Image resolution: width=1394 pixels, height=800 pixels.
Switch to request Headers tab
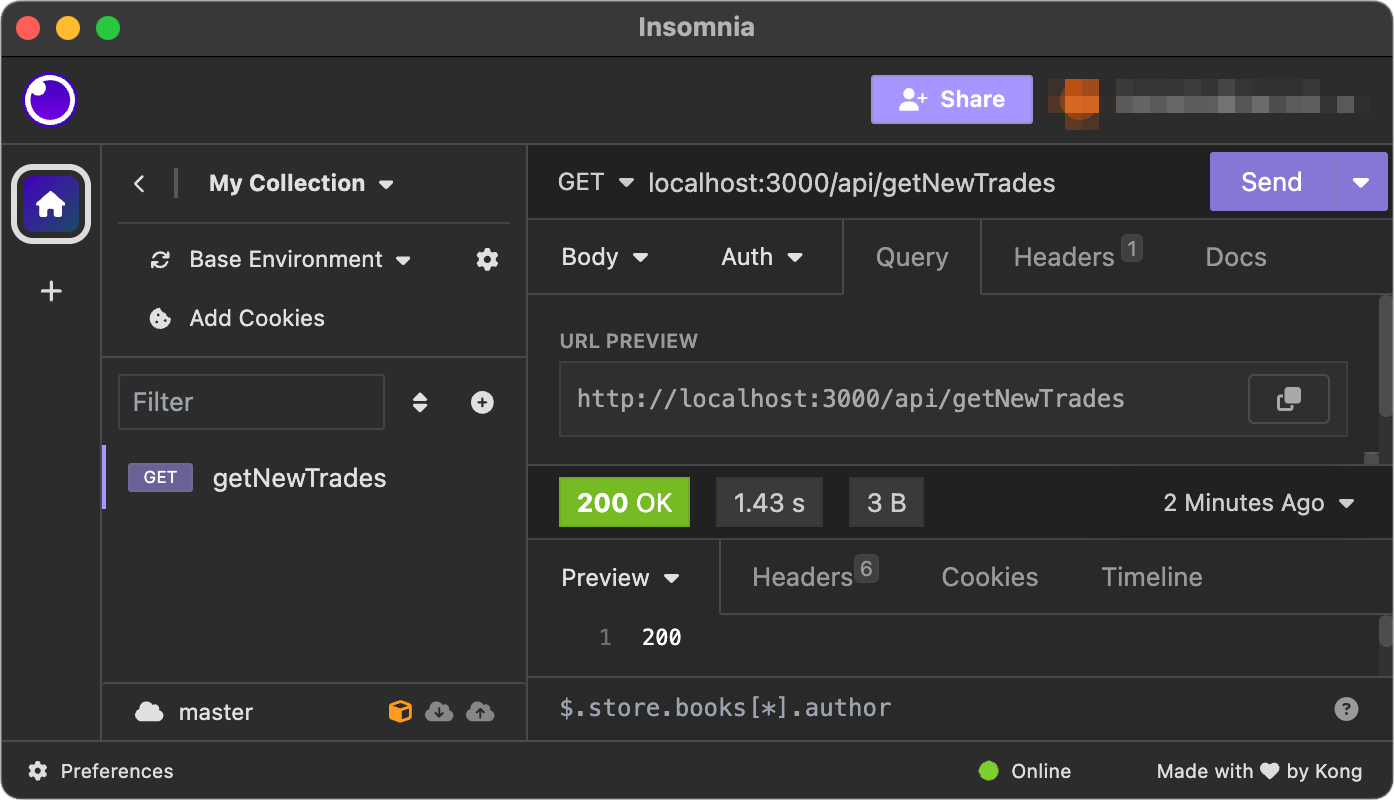[x=1077, y=256]
